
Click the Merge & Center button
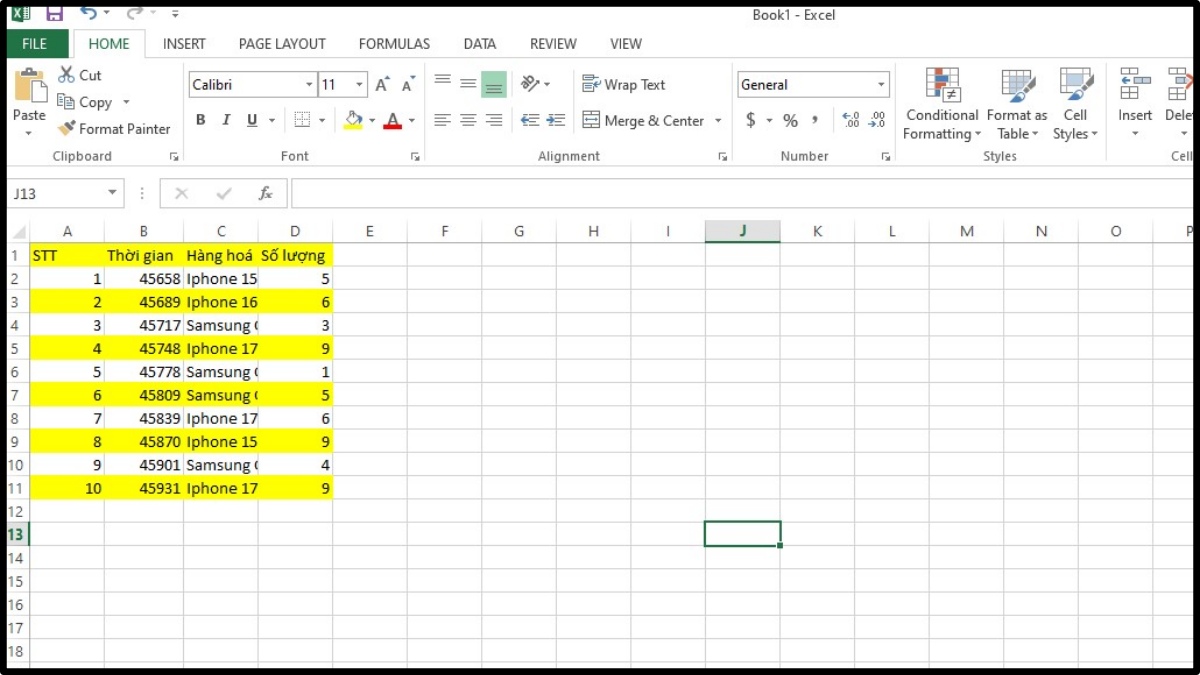coord(643,121)
